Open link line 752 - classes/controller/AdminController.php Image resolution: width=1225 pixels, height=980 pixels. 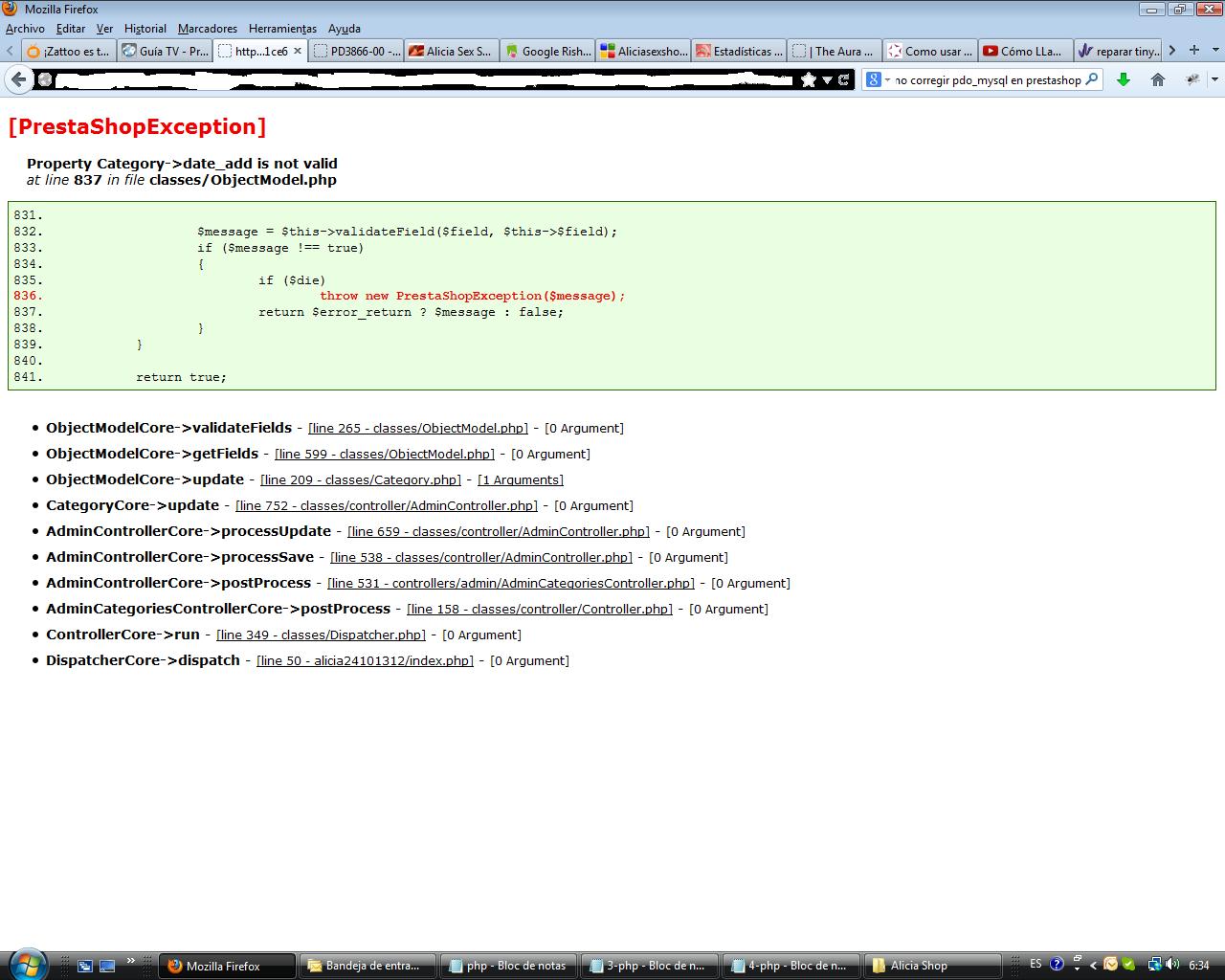387,505
